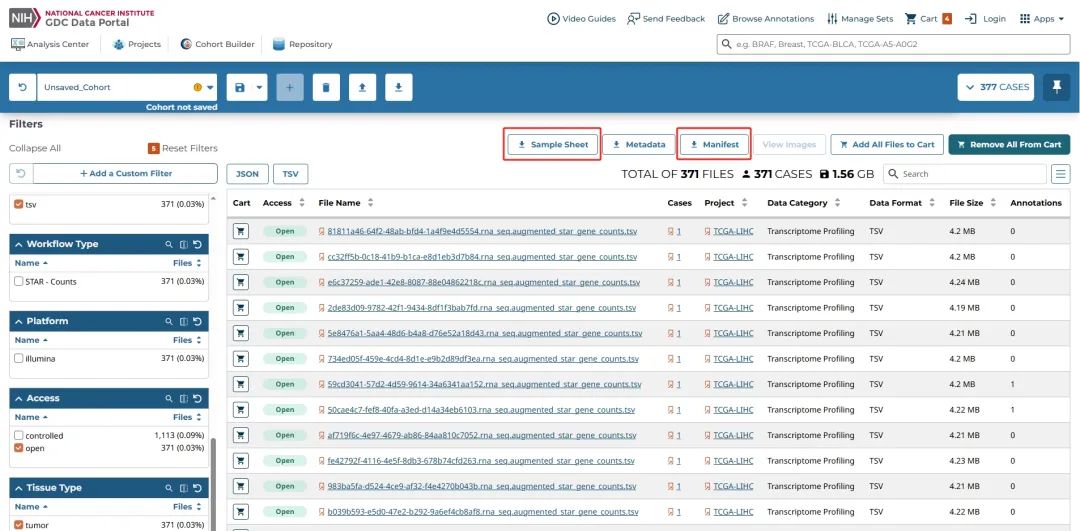This screenshot has height=531, width=1080.
Task: Click the files Search input field
Action: pyautogui.click(x=970, y=174)
